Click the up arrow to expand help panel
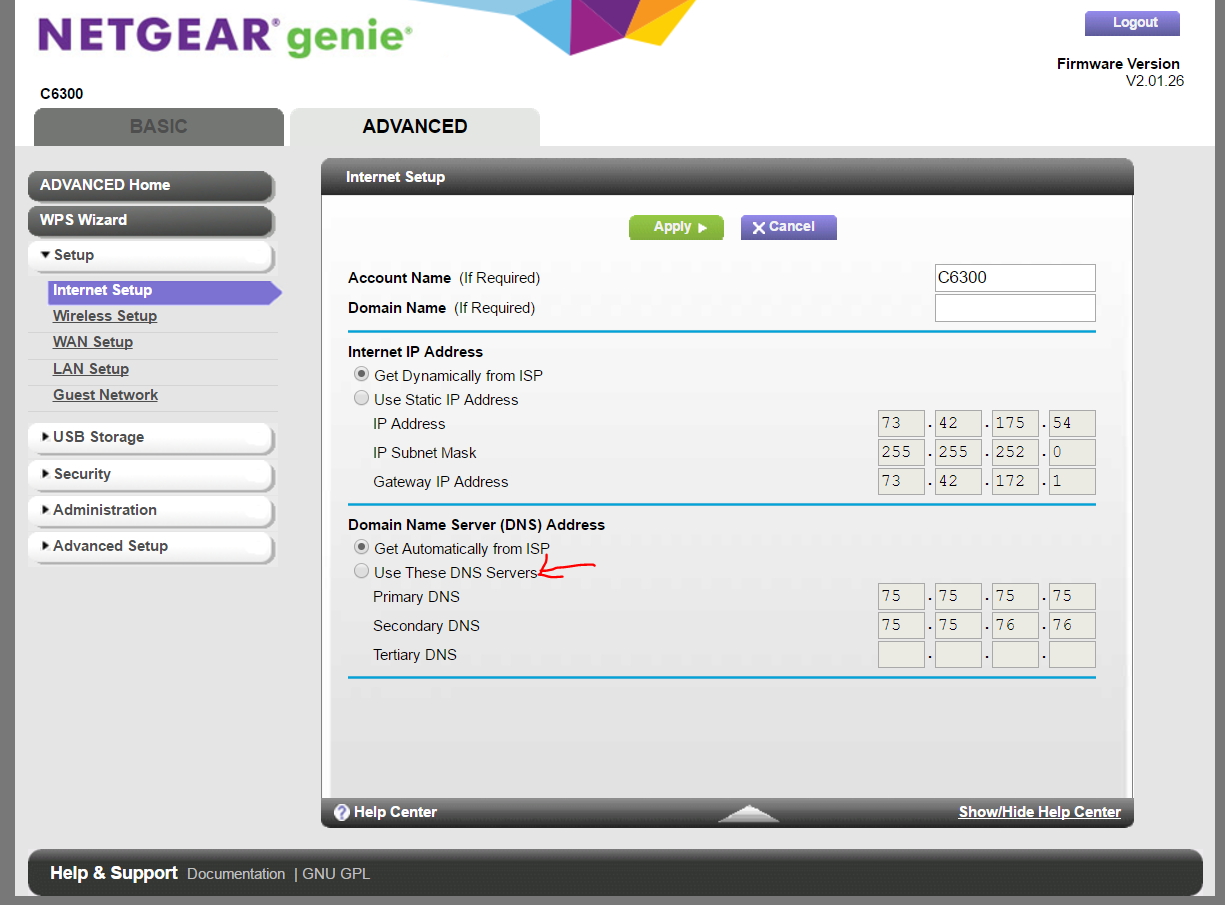The height and width of the screenshot is (905, 1225). (748, 813)
